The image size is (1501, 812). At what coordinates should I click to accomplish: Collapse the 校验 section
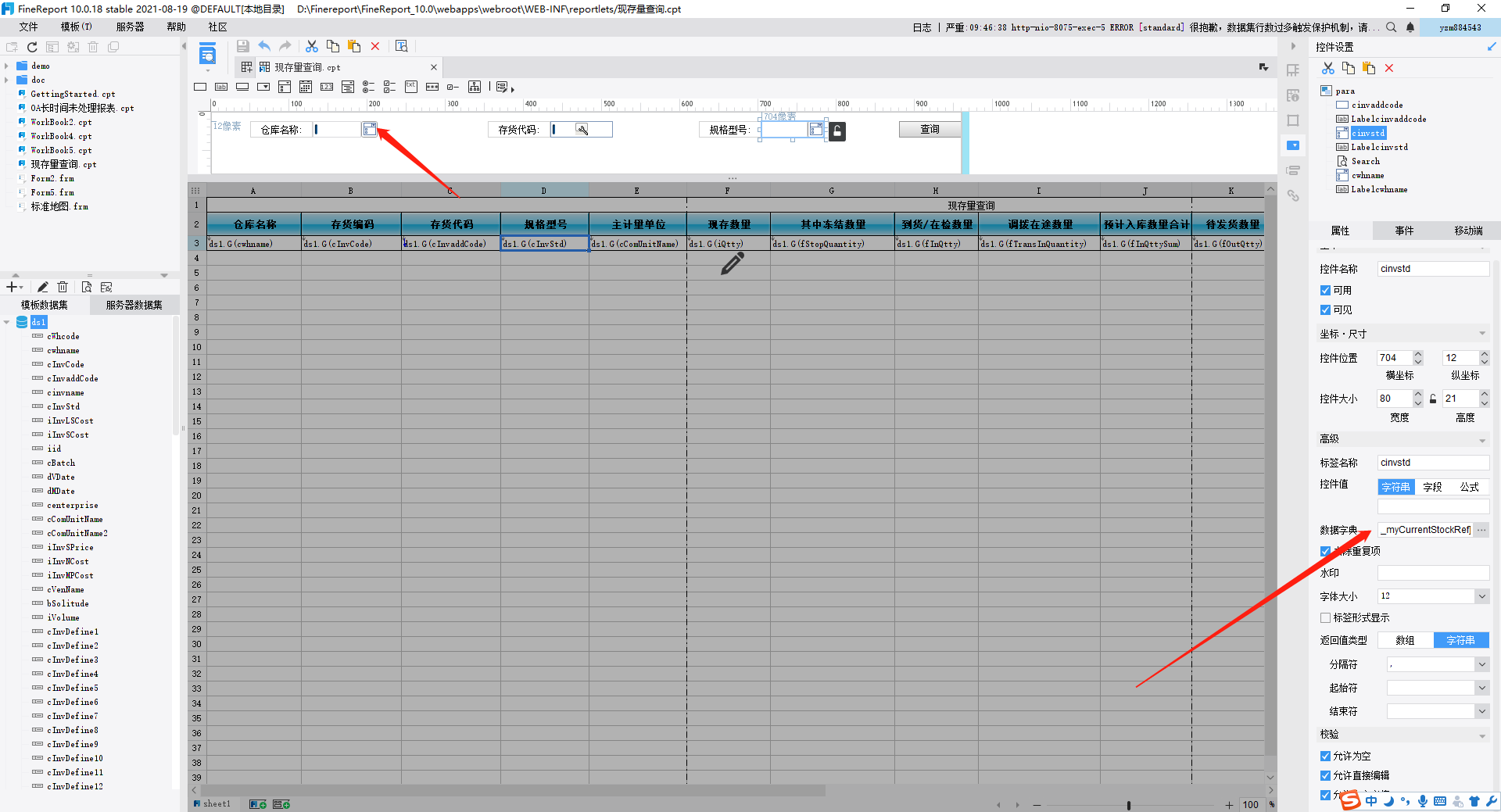pos(1482,735)
